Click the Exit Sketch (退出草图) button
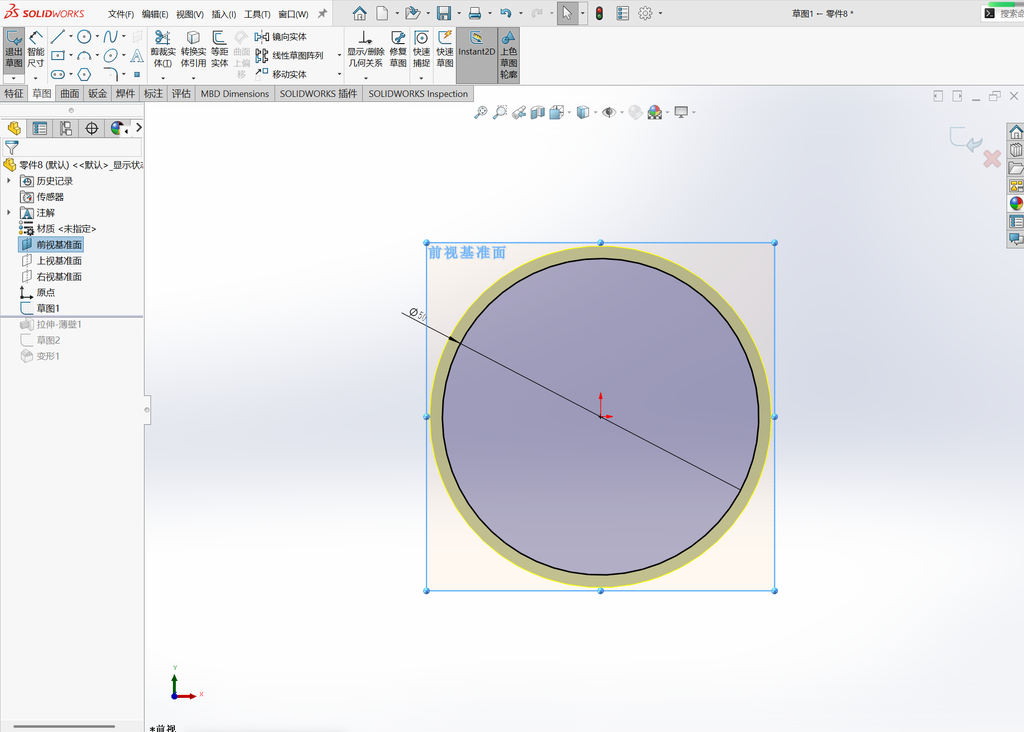Image resolution: width=1024 pixels, height=732 pixels. 14,48
